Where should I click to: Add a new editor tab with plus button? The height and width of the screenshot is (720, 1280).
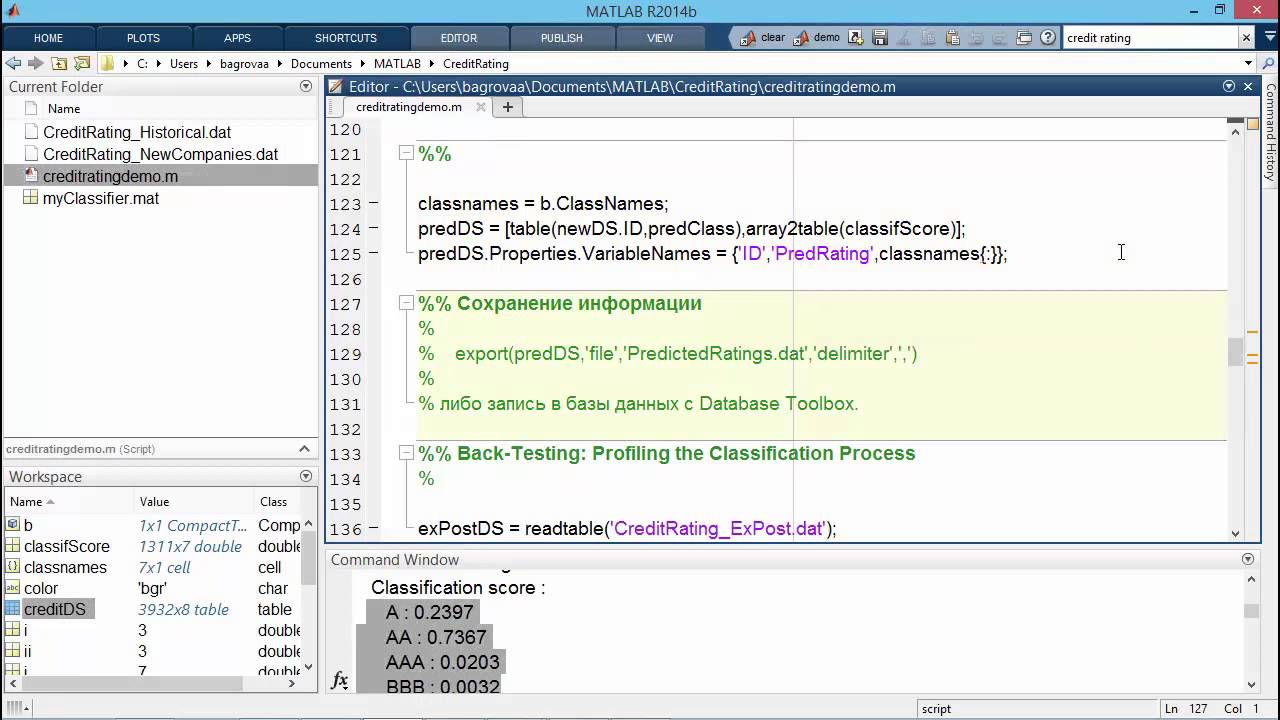coord(508,107)
